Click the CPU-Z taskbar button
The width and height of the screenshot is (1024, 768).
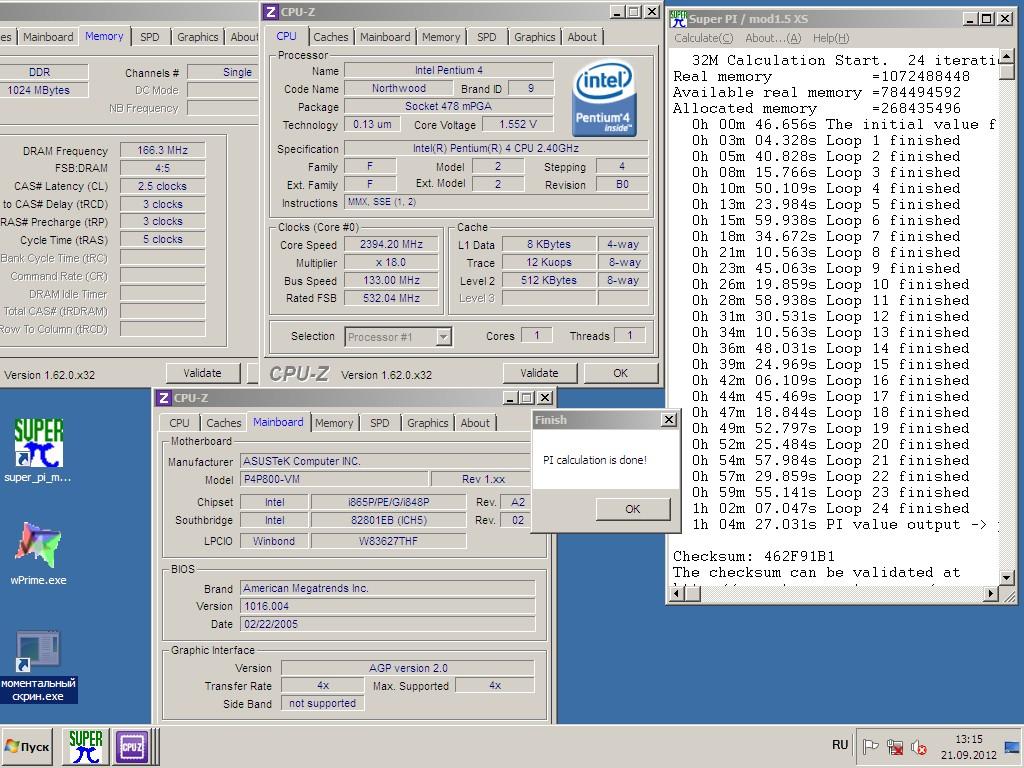[132, 746]
